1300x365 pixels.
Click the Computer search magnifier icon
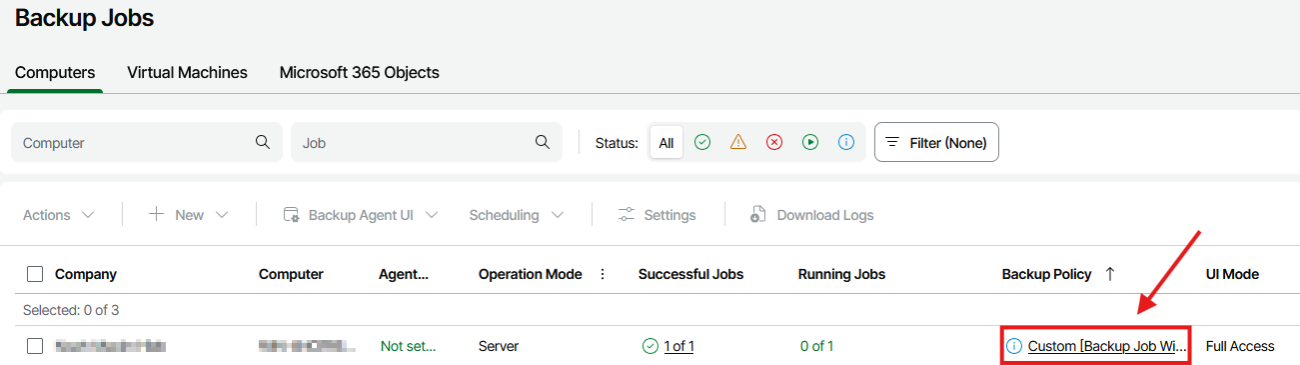(x=263, y=142)
